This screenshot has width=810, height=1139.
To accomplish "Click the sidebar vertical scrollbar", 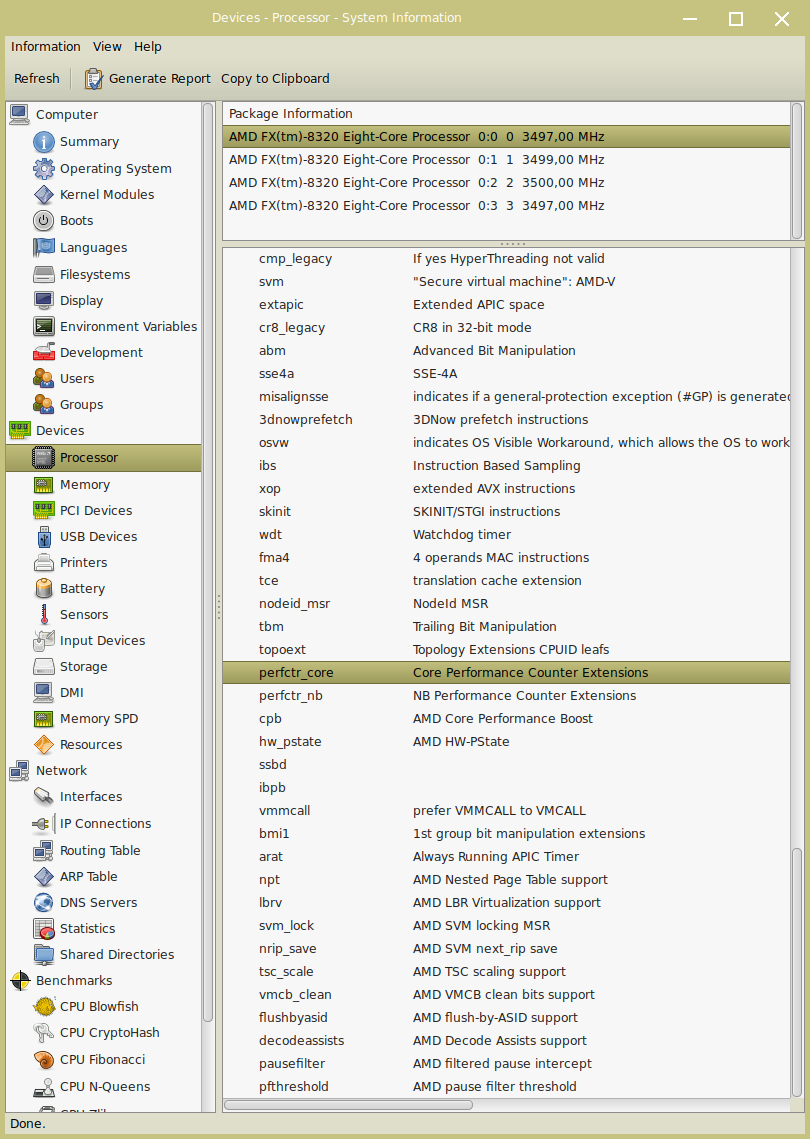I will 208,562.
